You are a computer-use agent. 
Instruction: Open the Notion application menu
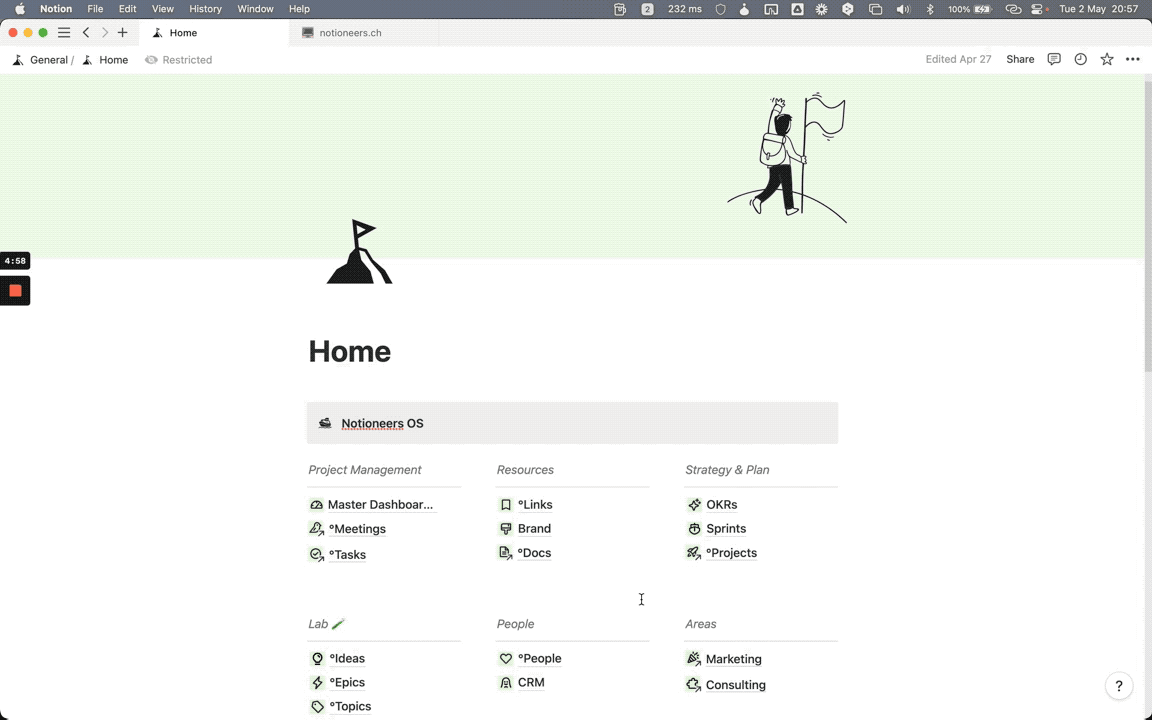pyautogui.click(x=56, y=9)
